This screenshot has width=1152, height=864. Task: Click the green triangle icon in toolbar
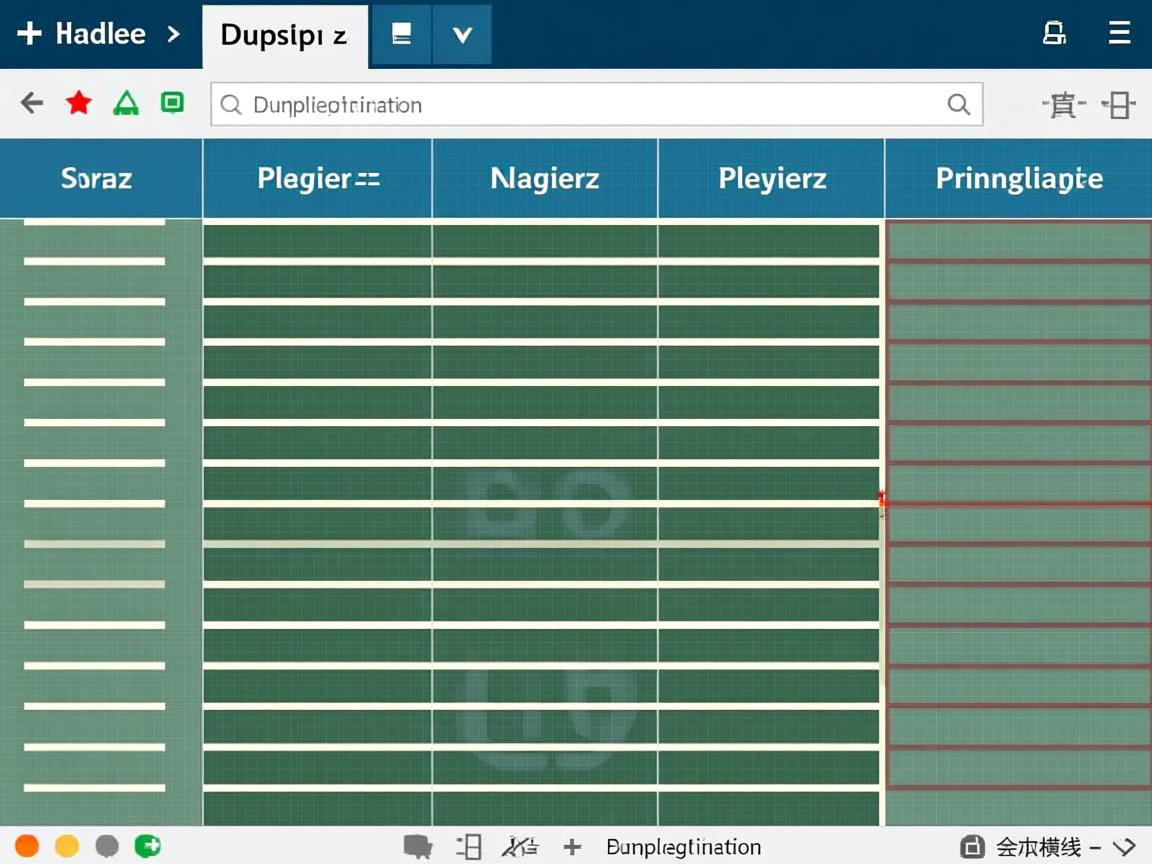coord(126,103)
